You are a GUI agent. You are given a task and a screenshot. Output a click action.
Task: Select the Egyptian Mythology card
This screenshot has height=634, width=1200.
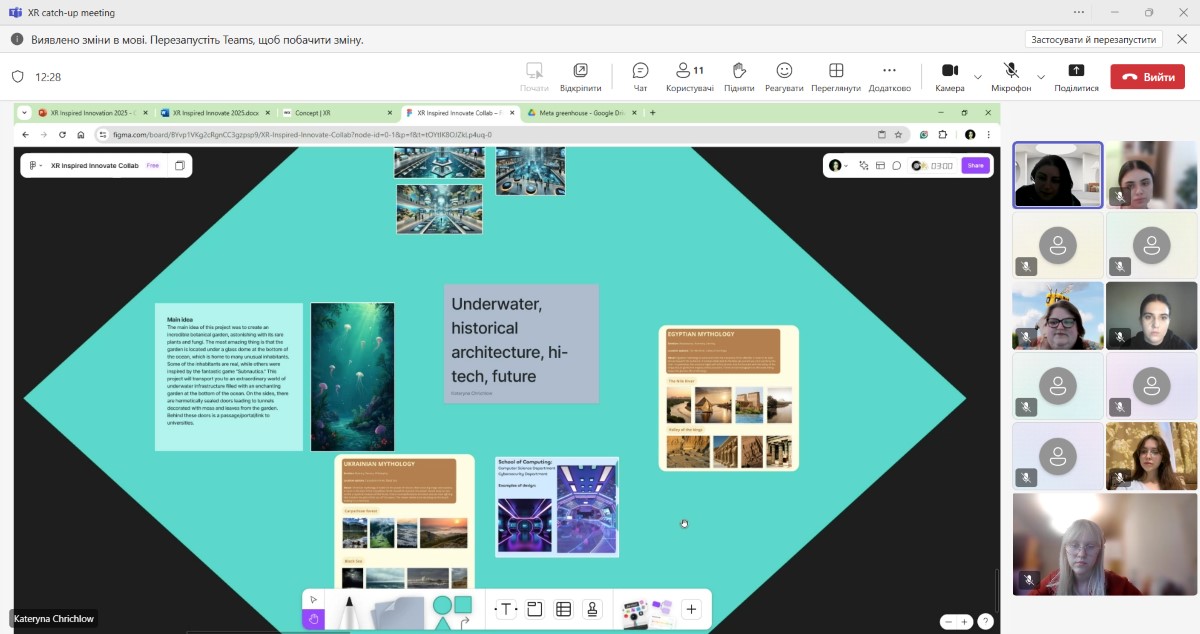coord(729,398)
